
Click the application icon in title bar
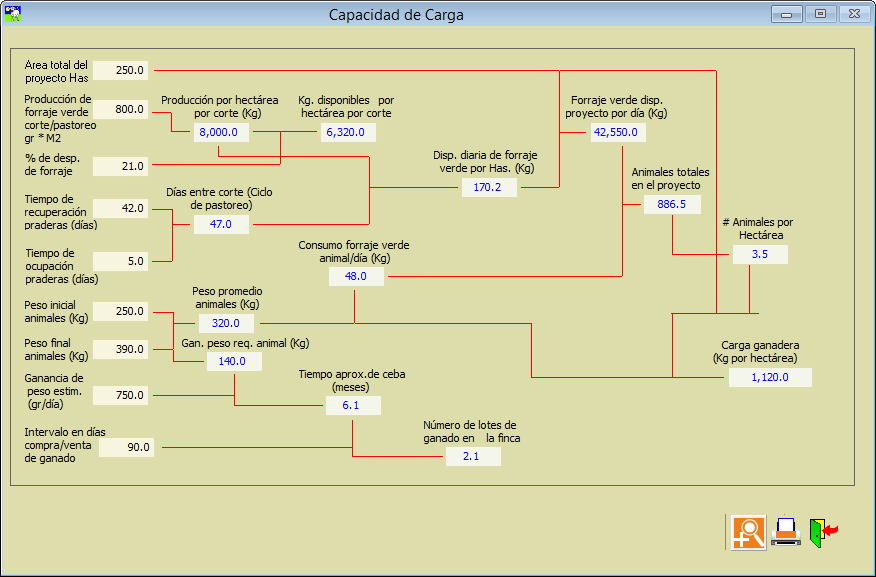tap(13, 15)
